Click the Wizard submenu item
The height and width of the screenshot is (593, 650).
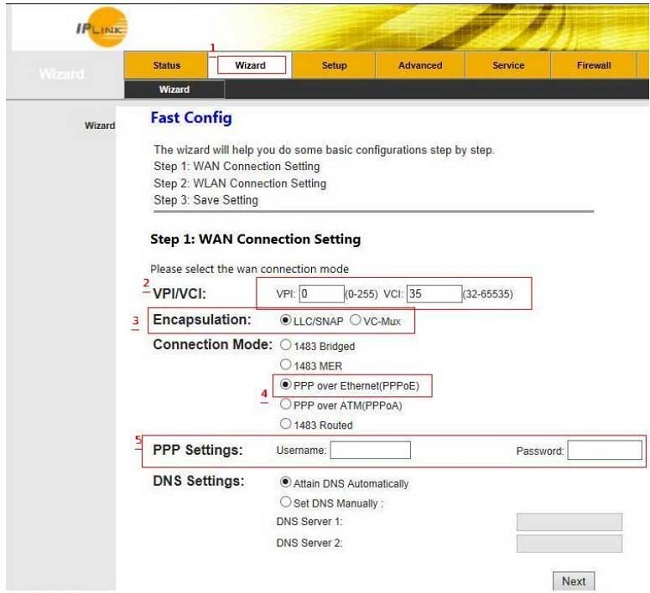tap(174, 90)
